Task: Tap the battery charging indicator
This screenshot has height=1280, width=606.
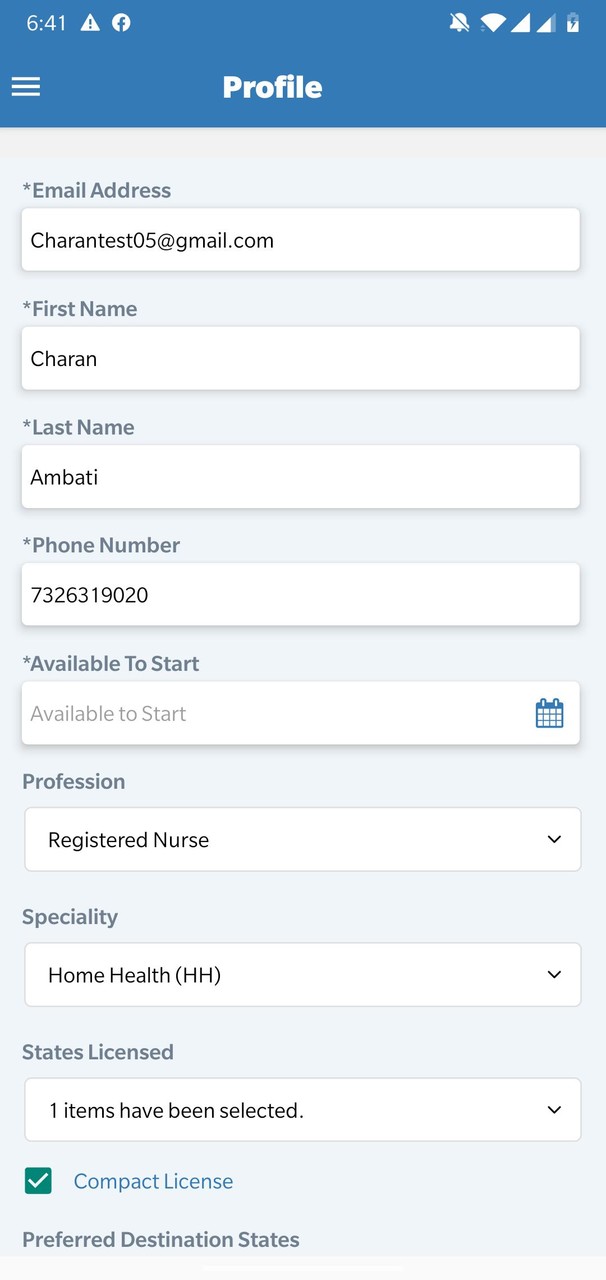Action: point(572,22)
